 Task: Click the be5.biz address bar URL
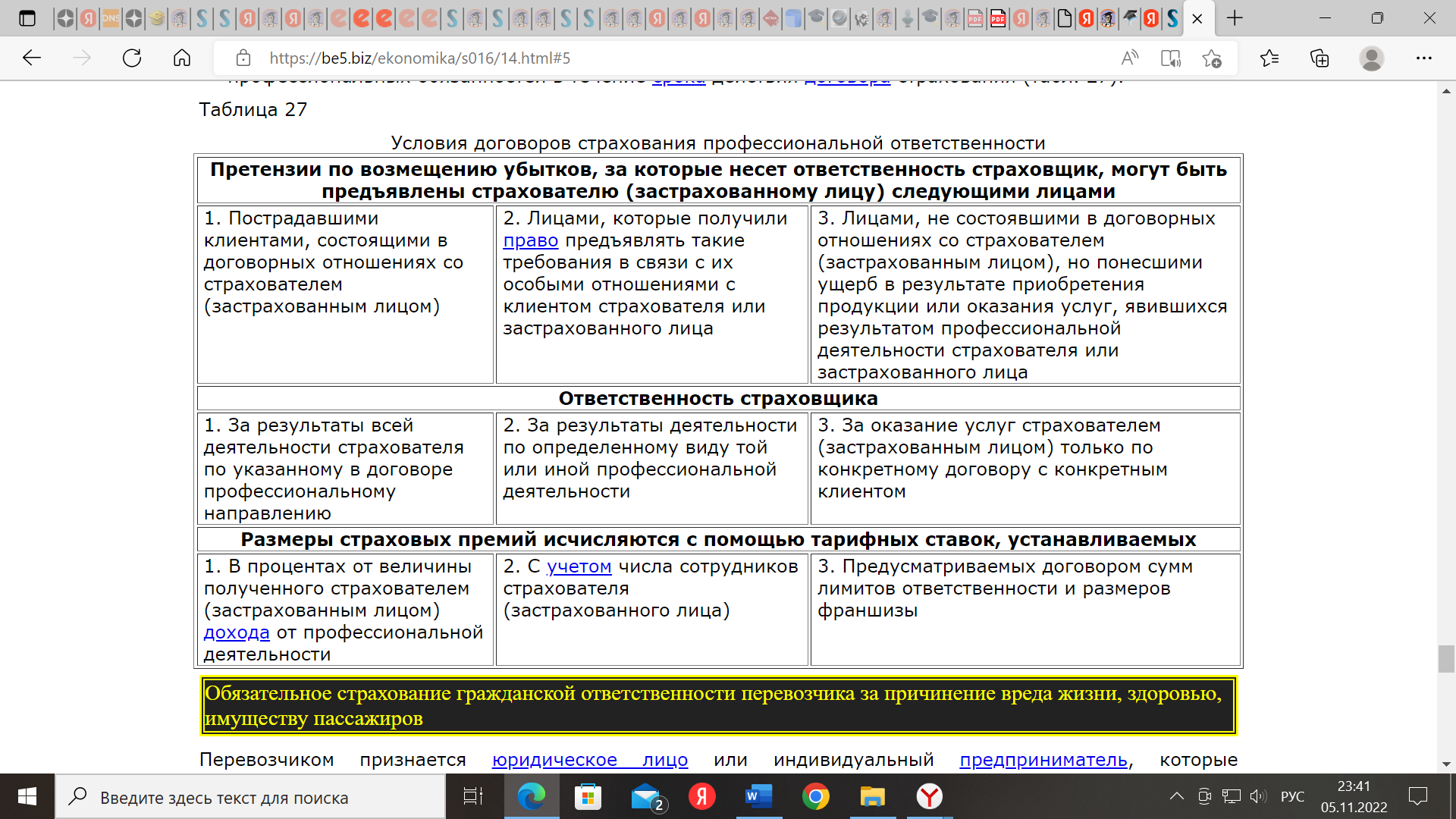419,58
